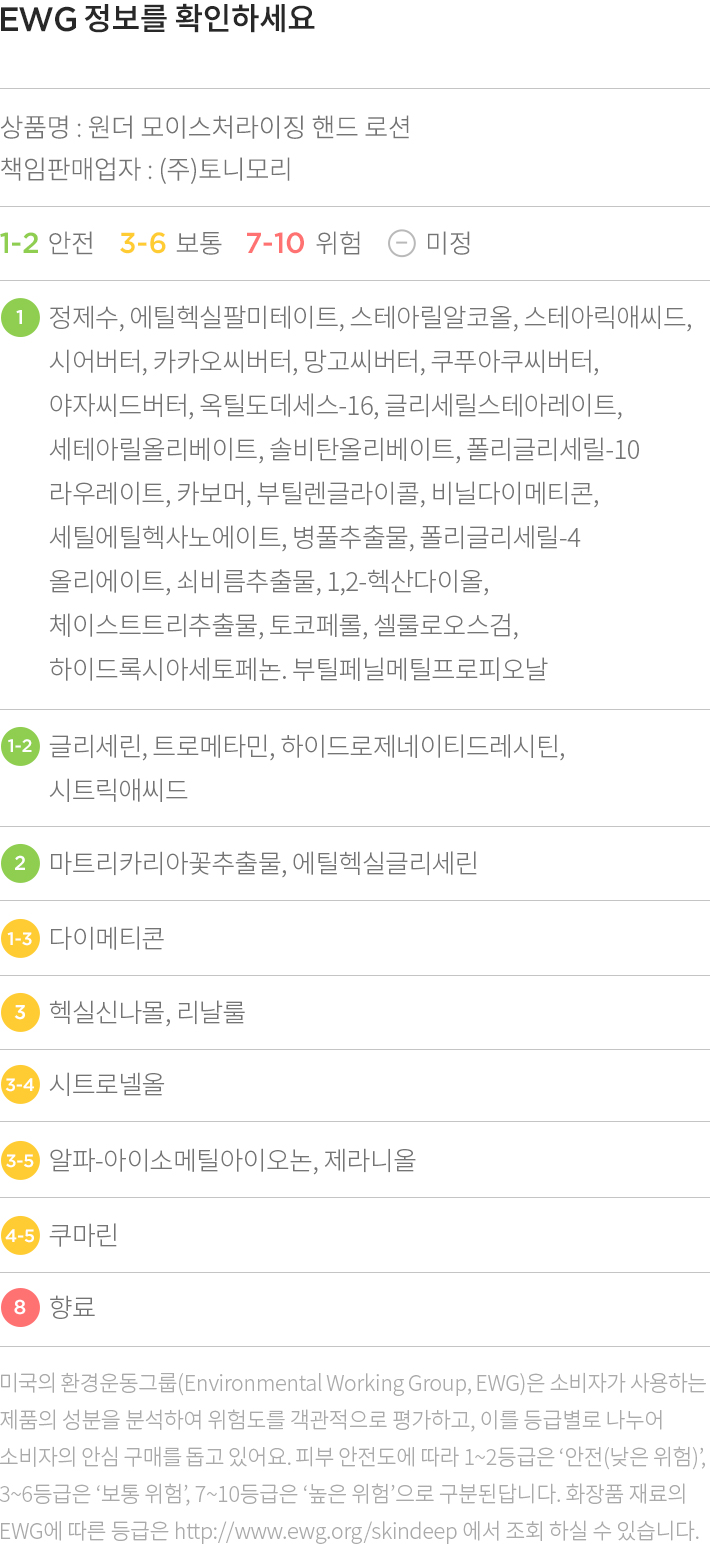Click the red grade 8 badge
Image resolution: width=710 pixels, height=1551 pixels.
(x=20, y=1308)
